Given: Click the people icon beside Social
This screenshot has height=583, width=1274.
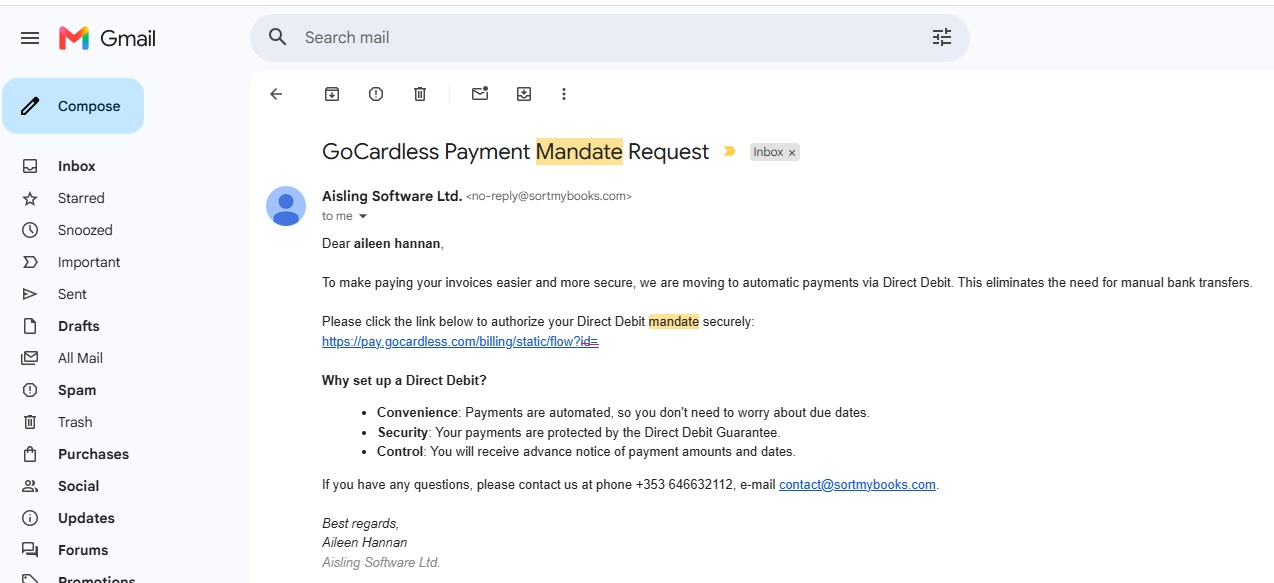Looking at the screenshot, I should coord(30,486).
